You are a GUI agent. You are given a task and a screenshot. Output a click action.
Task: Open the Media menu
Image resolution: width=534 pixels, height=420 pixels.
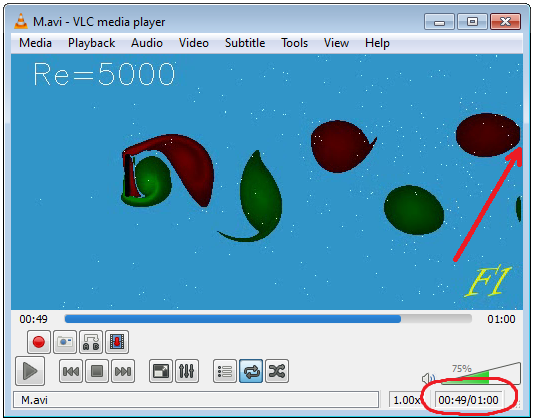point(35,43)
